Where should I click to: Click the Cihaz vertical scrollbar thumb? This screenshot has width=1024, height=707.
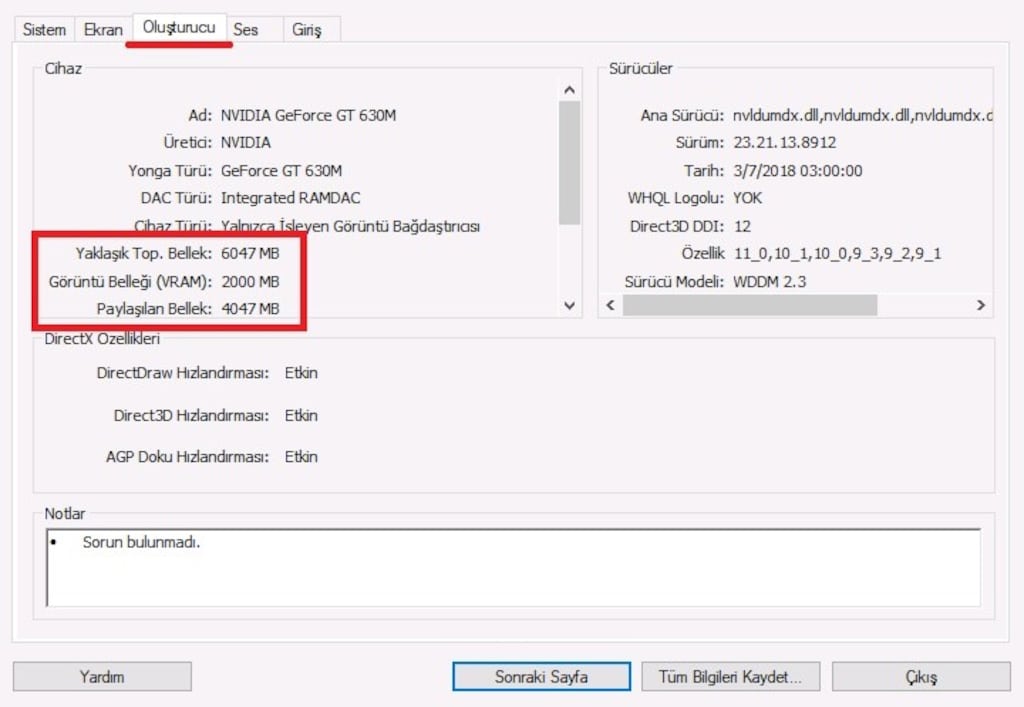click(569, 163)
